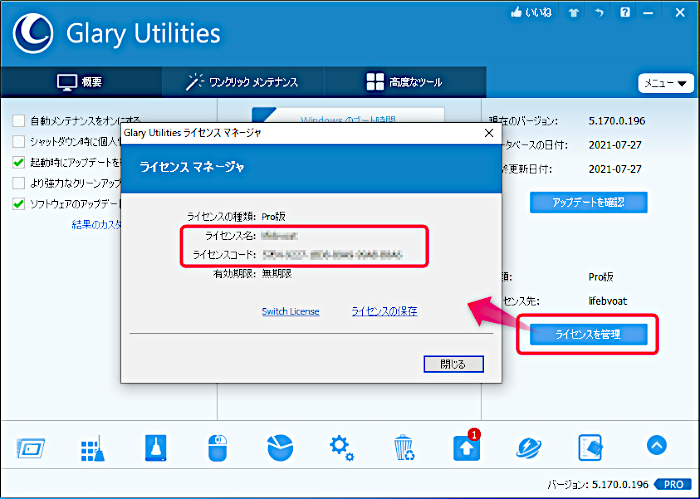
Task: Toggle 自動メンテナンスをオンにする checkbox
Action: click(x=18, y=121)
